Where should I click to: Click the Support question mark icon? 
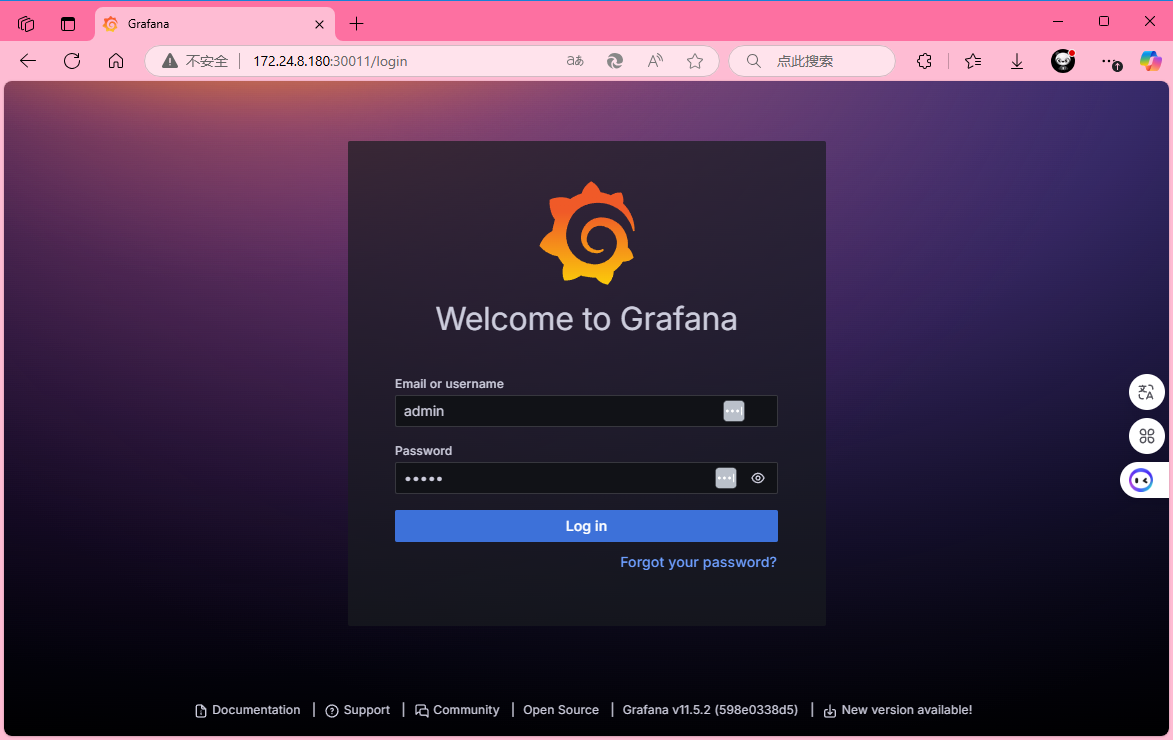332,711
